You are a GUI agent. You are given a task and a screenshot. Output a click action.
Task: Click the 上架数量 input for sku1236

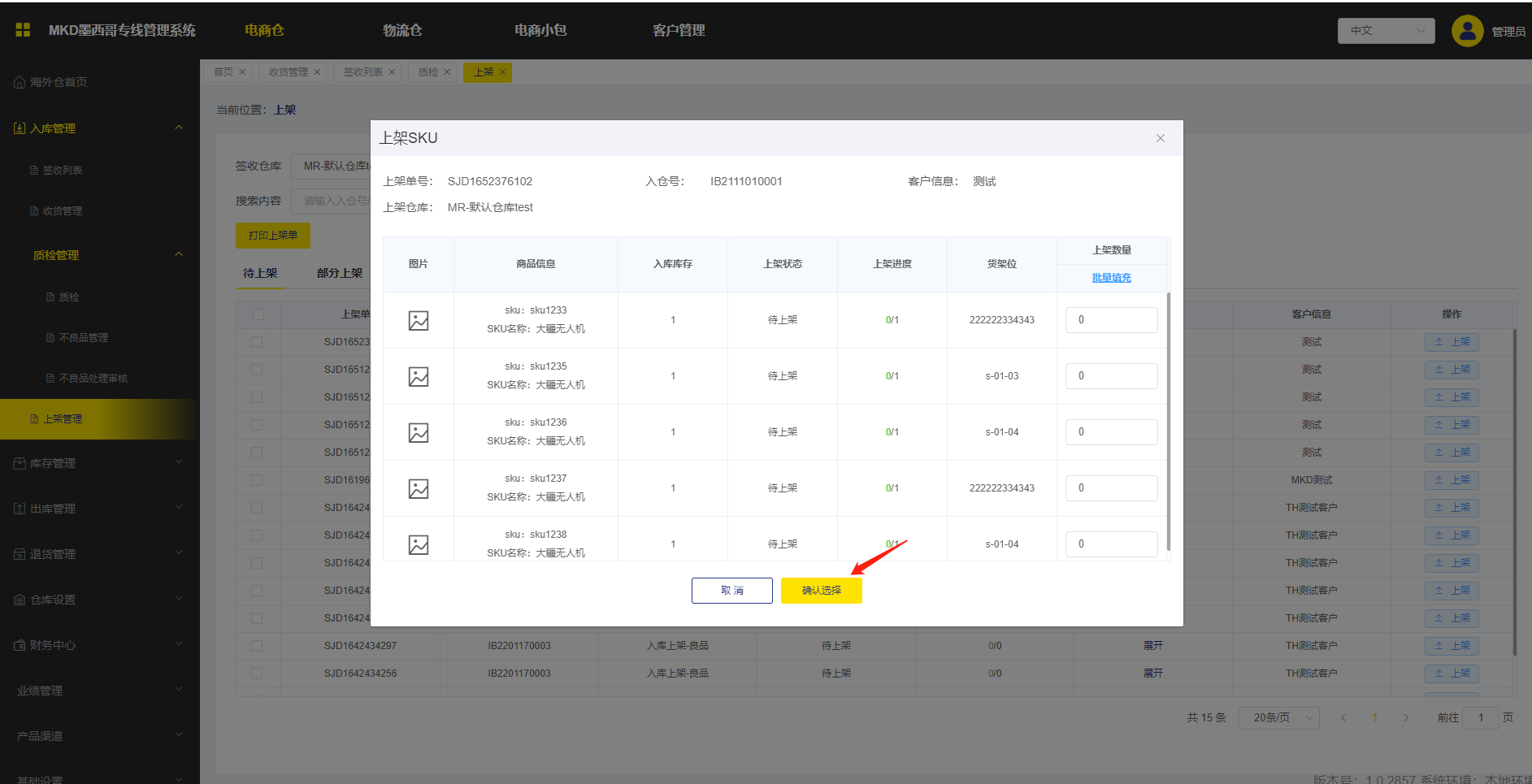click(x=1111, y=432)
